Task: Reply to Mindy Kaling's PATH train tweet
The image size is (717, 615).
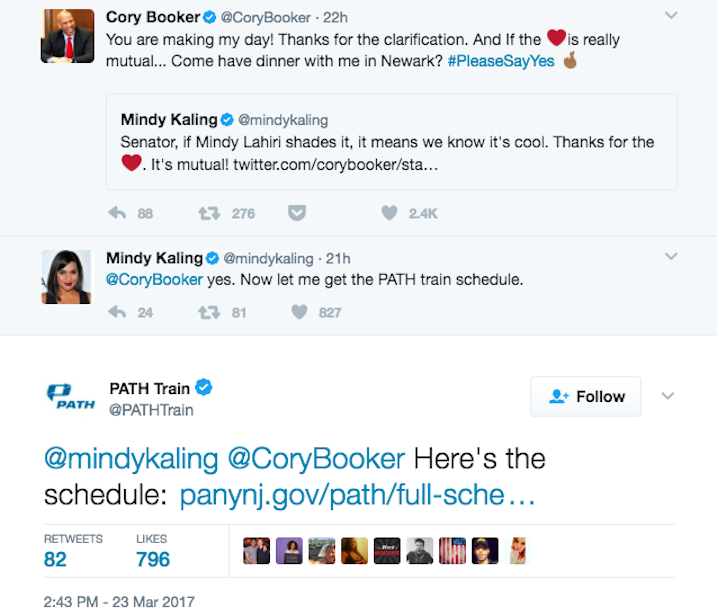Action: pos(117,312)
